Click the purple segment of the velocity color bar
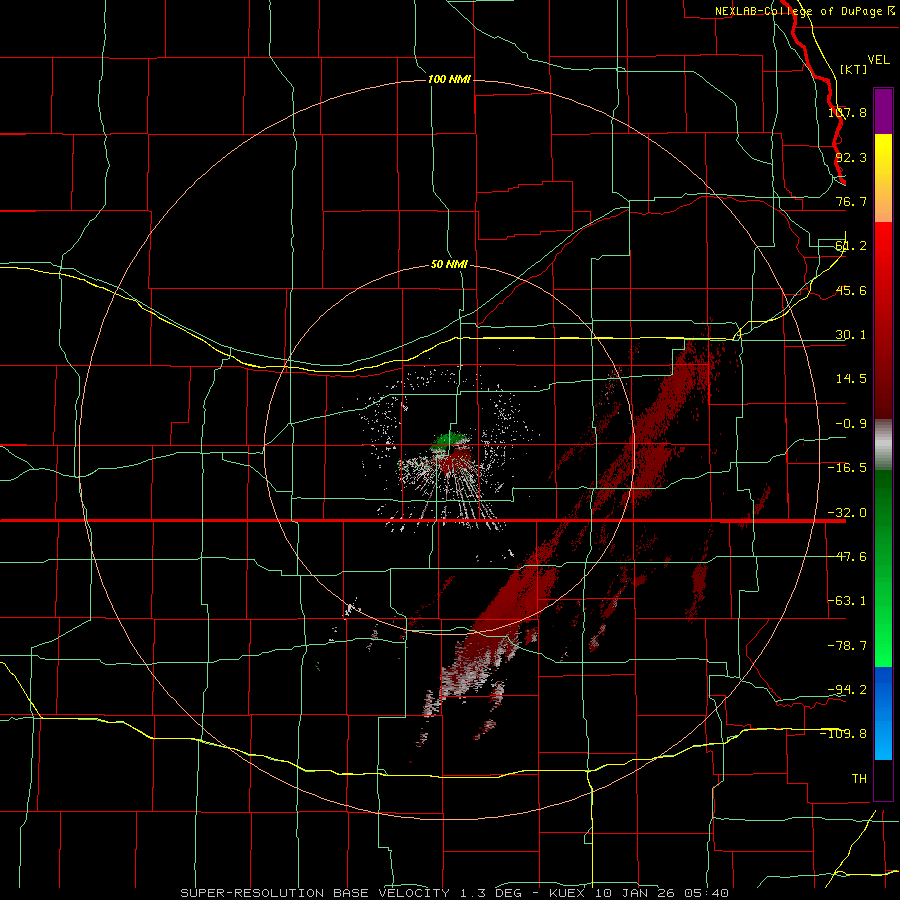Image resolution: width=900 pixels, height=900 pixels. pos(883,111)
